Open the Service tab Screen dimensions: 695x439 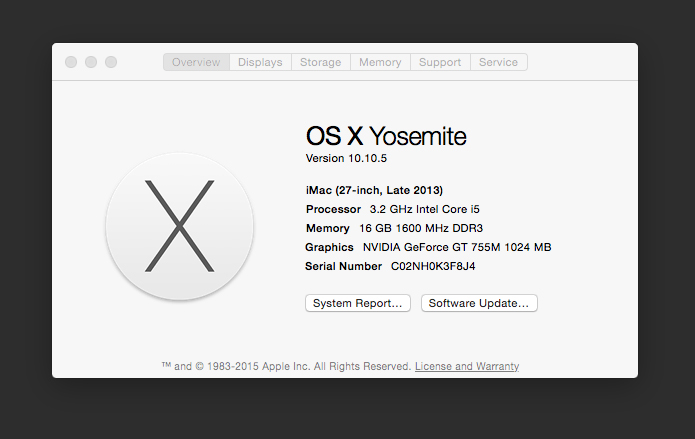pos(499,62)
